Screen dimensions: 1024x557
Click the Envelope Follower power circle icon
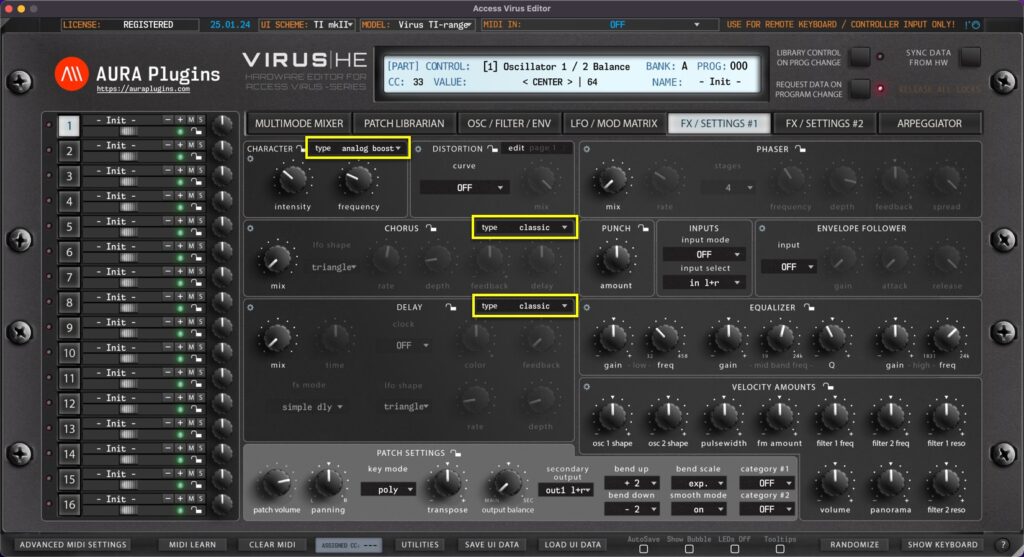(762, 228)
